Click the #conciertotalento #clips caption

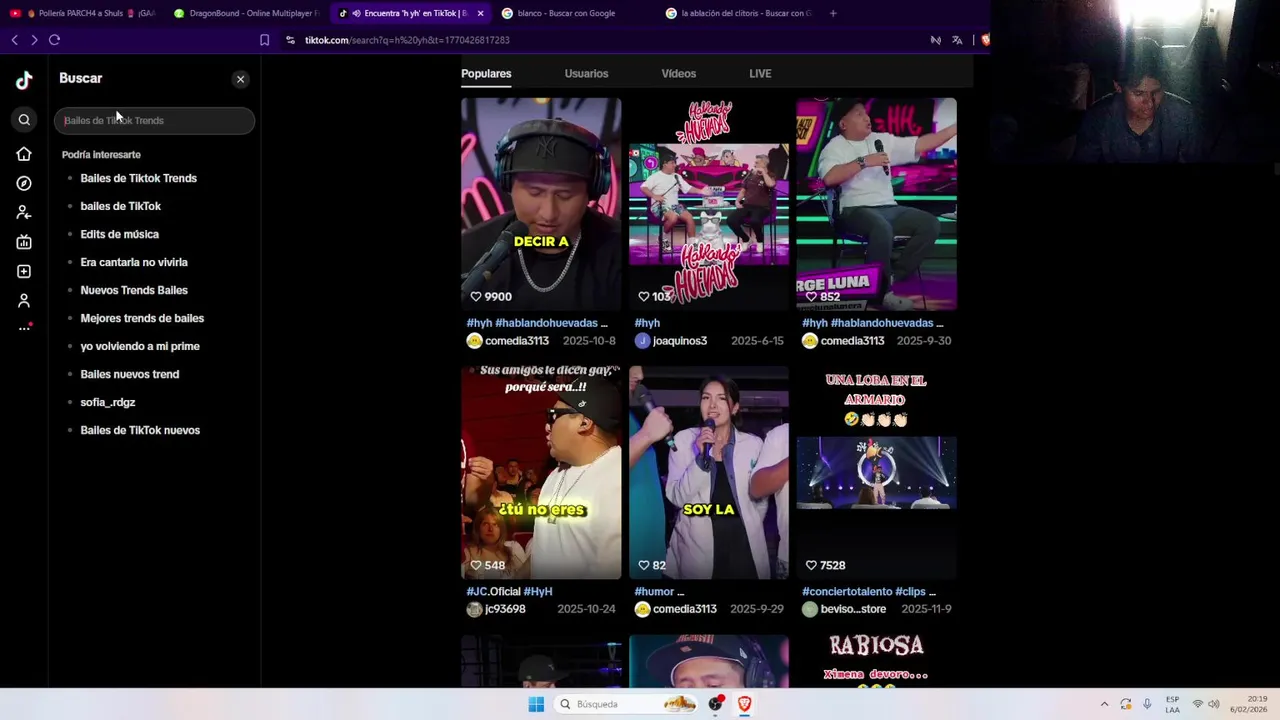pos(869,591)
